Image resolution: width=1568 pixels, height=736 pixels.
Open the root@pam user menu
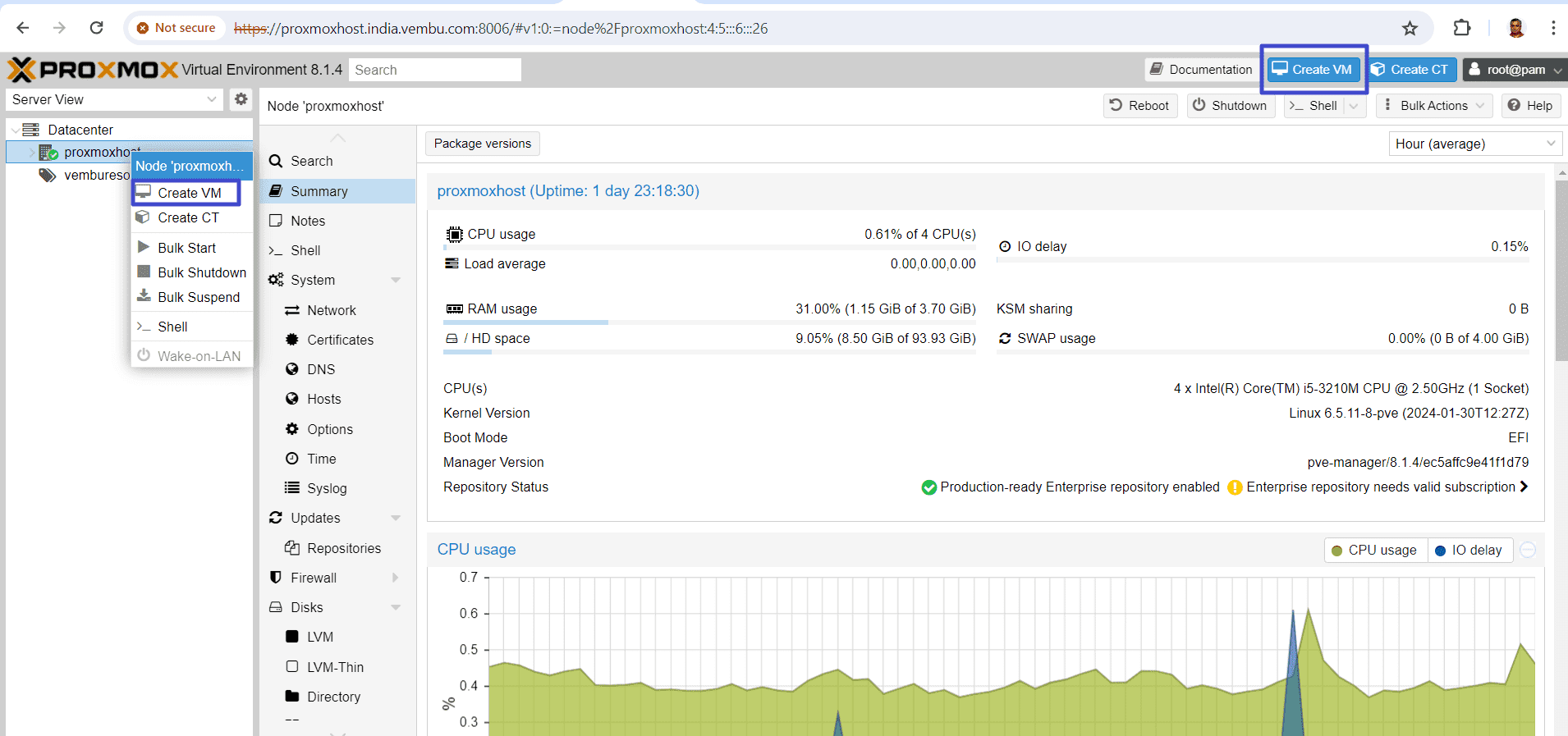point(1515,70)
